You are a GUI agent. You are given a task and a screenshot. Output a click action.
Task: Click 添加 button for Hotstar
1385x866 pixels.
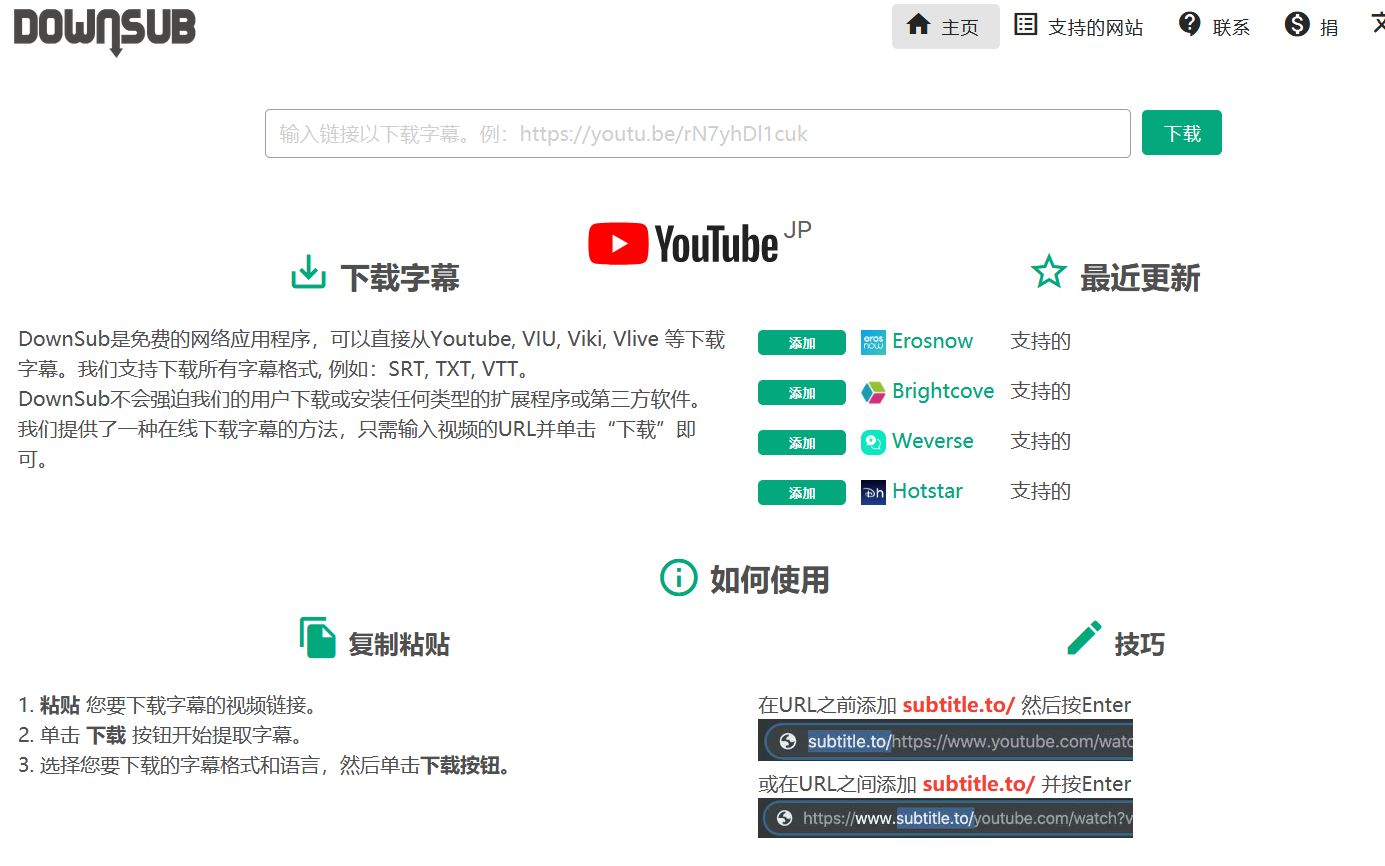pos(802,493)
